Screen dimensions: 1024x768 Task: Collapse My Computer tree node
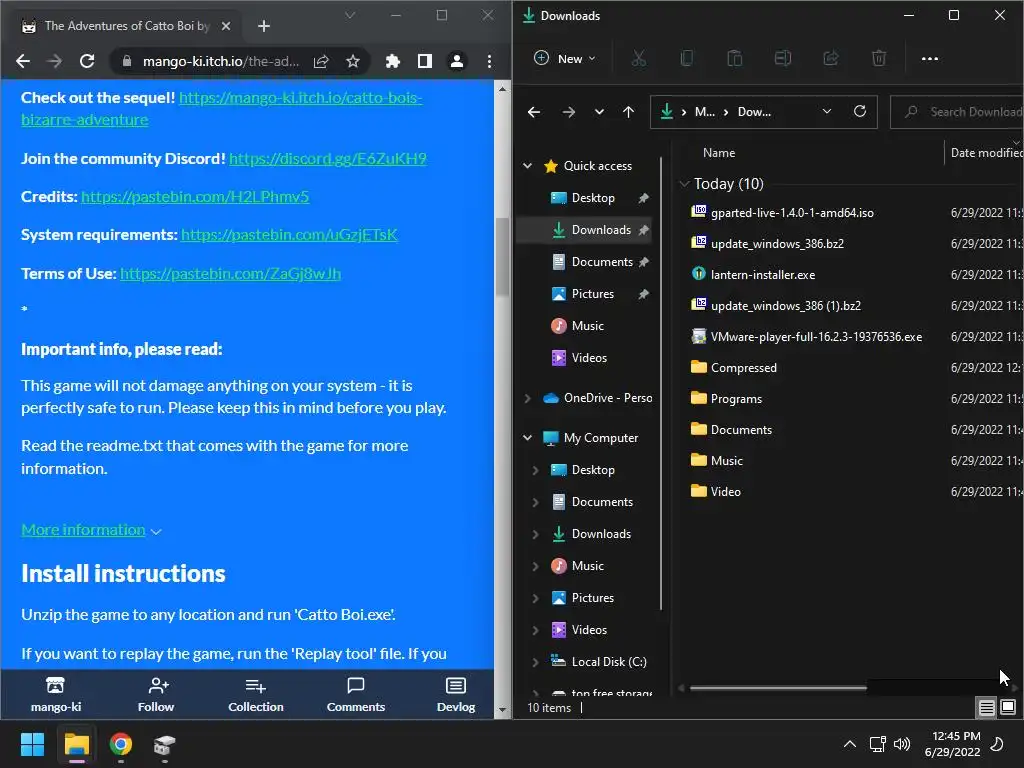click(528, 438)
